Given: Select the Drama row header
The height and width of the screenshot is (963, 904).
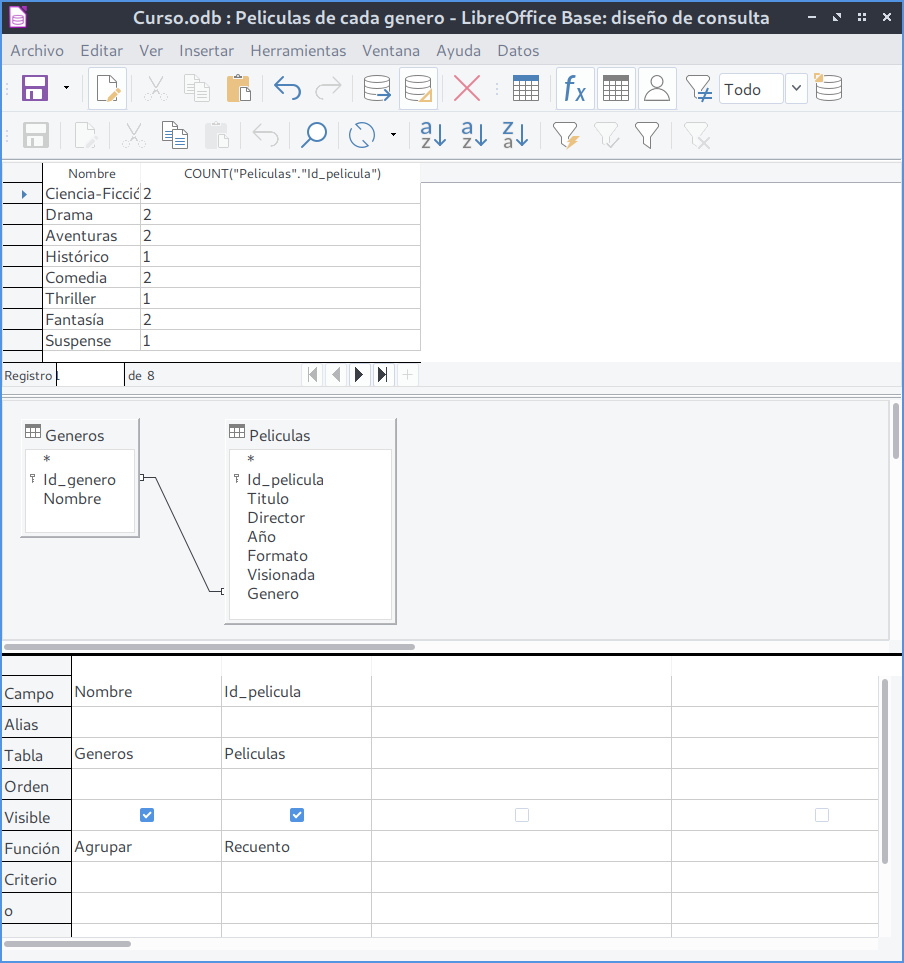Looking at the screenshot, I should (22, 215).
